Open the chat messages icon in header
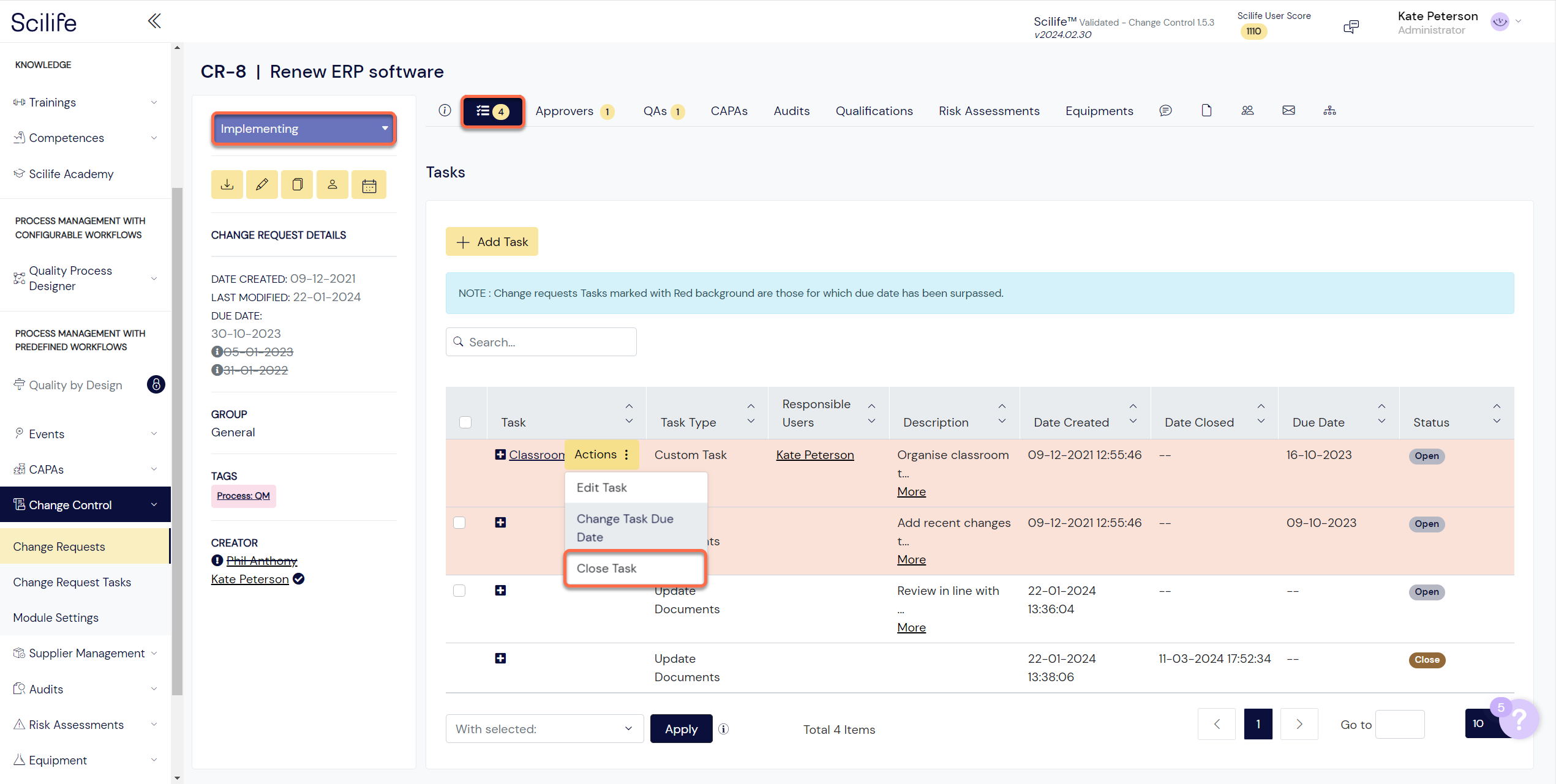Image resolution: width=1556 pixels, height=784 pixels. coord(1351,26)
